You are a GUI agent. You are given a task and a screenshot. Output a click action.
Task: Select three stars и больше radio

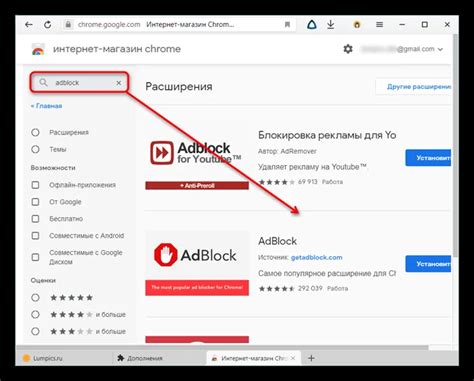(x=35, y=331)
